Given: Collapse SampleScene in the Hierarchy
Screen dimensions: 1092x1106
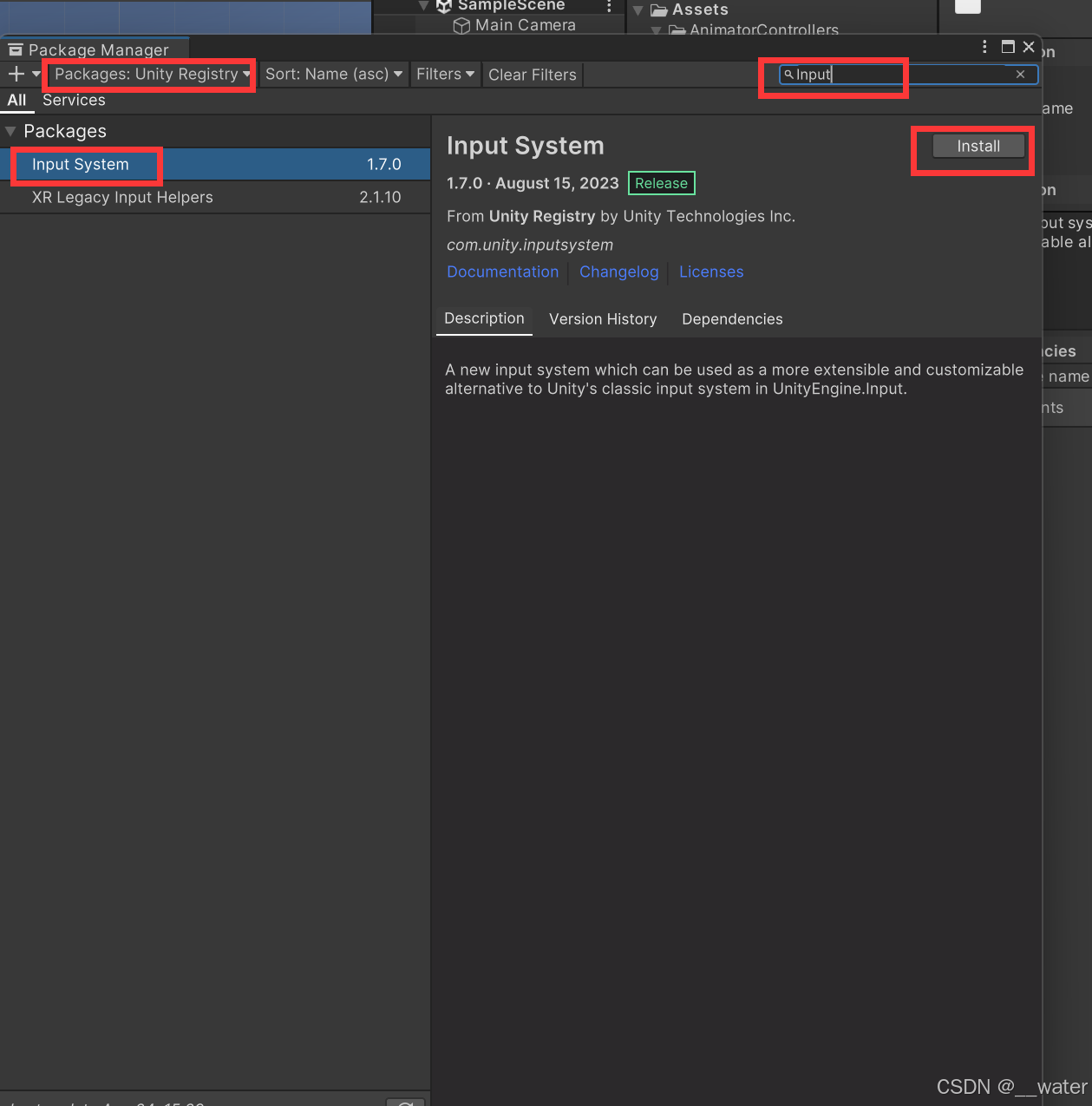Looking at the screenshot, I should 423,6.
